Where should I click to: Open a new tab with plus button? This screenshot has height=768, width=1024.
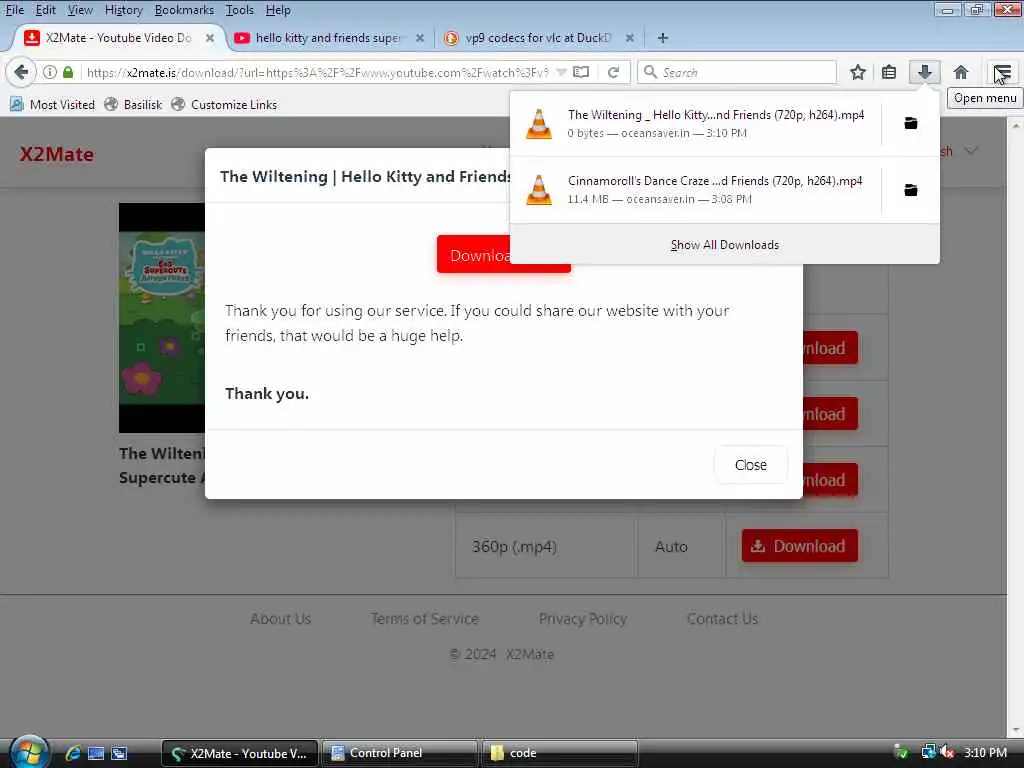pos(663,38)
